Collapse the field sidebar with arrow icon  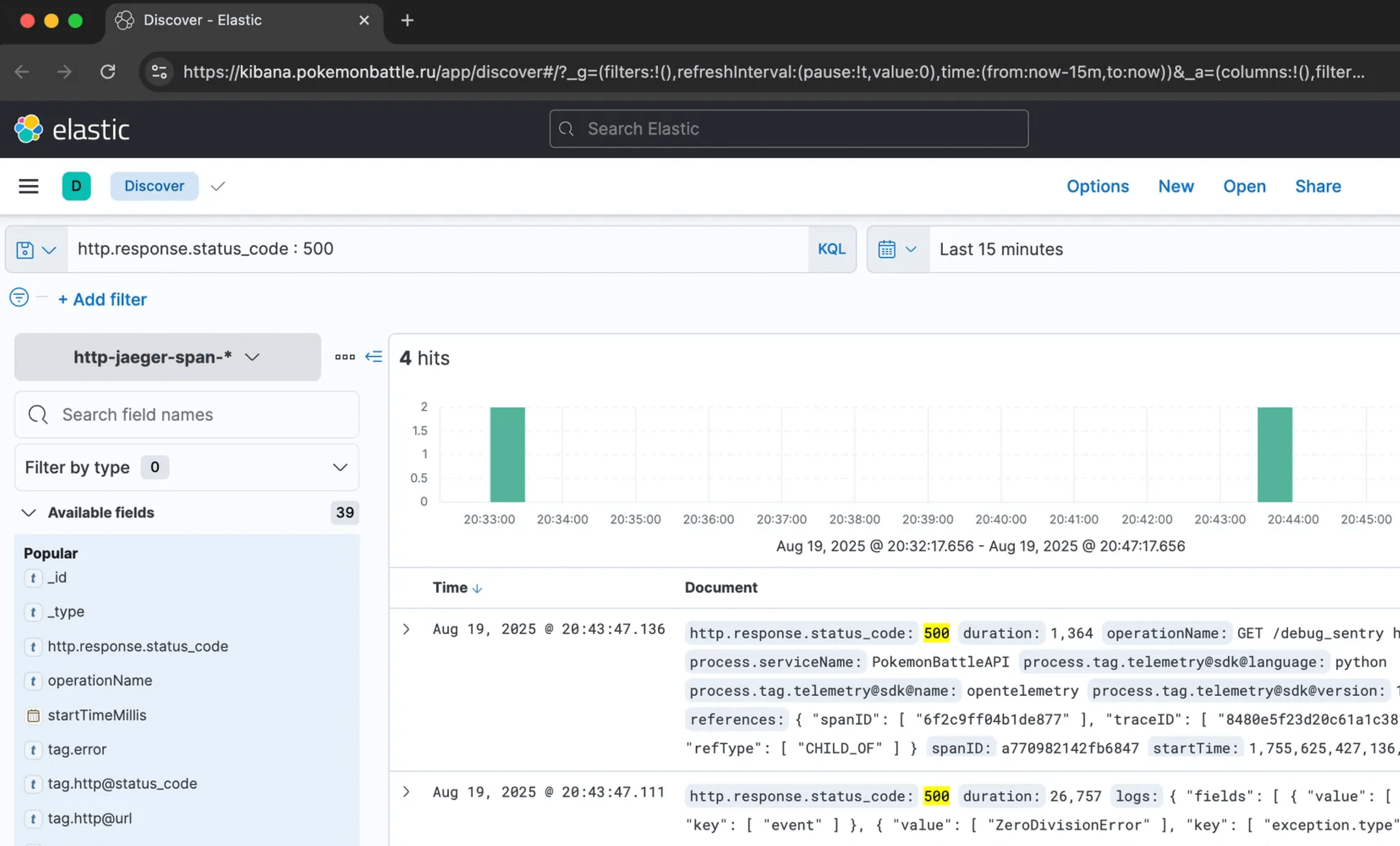point(373,356)
